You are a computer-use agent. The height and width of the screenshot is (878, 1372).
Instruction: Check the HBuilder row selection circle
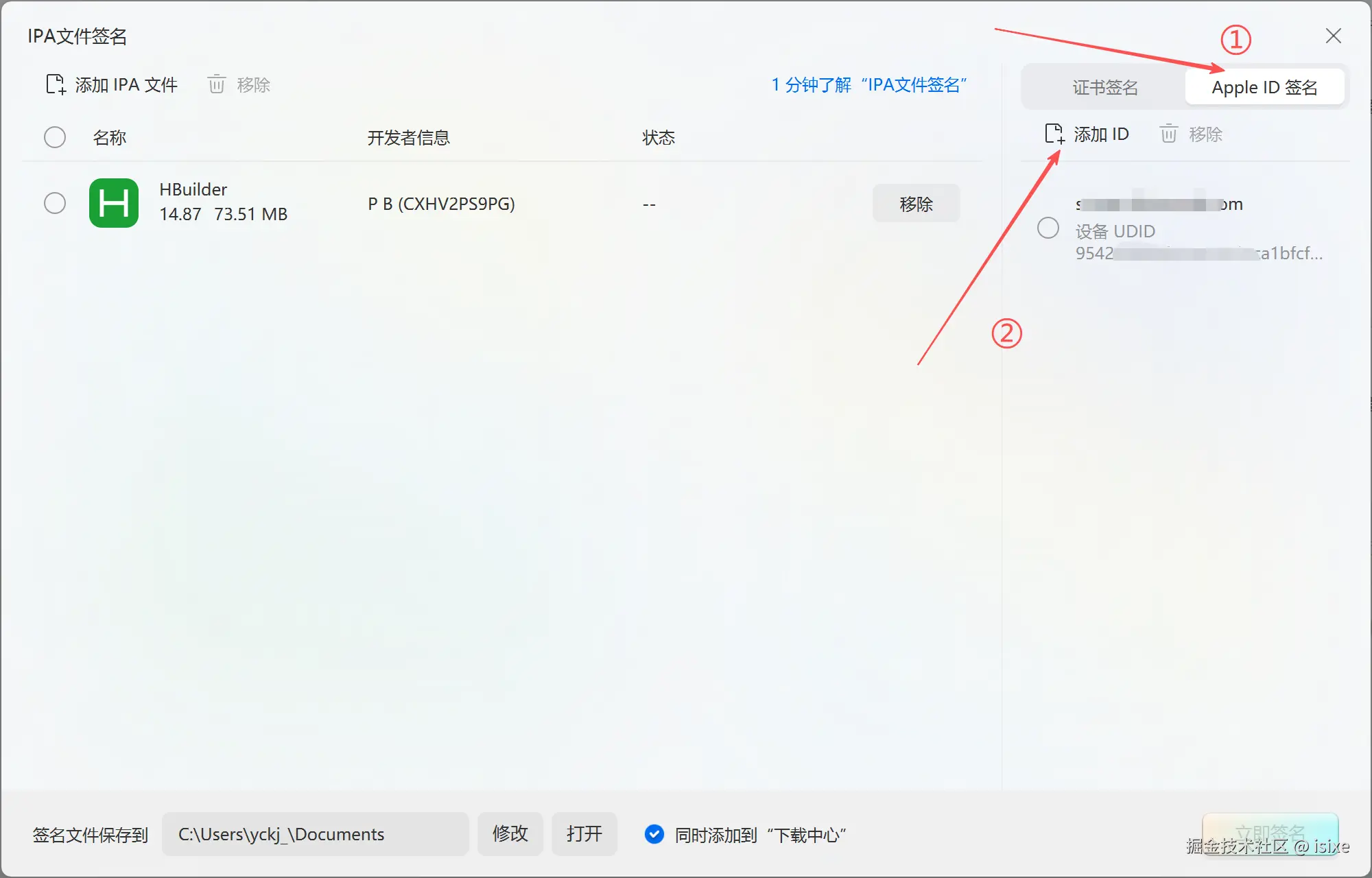point(55,203)
